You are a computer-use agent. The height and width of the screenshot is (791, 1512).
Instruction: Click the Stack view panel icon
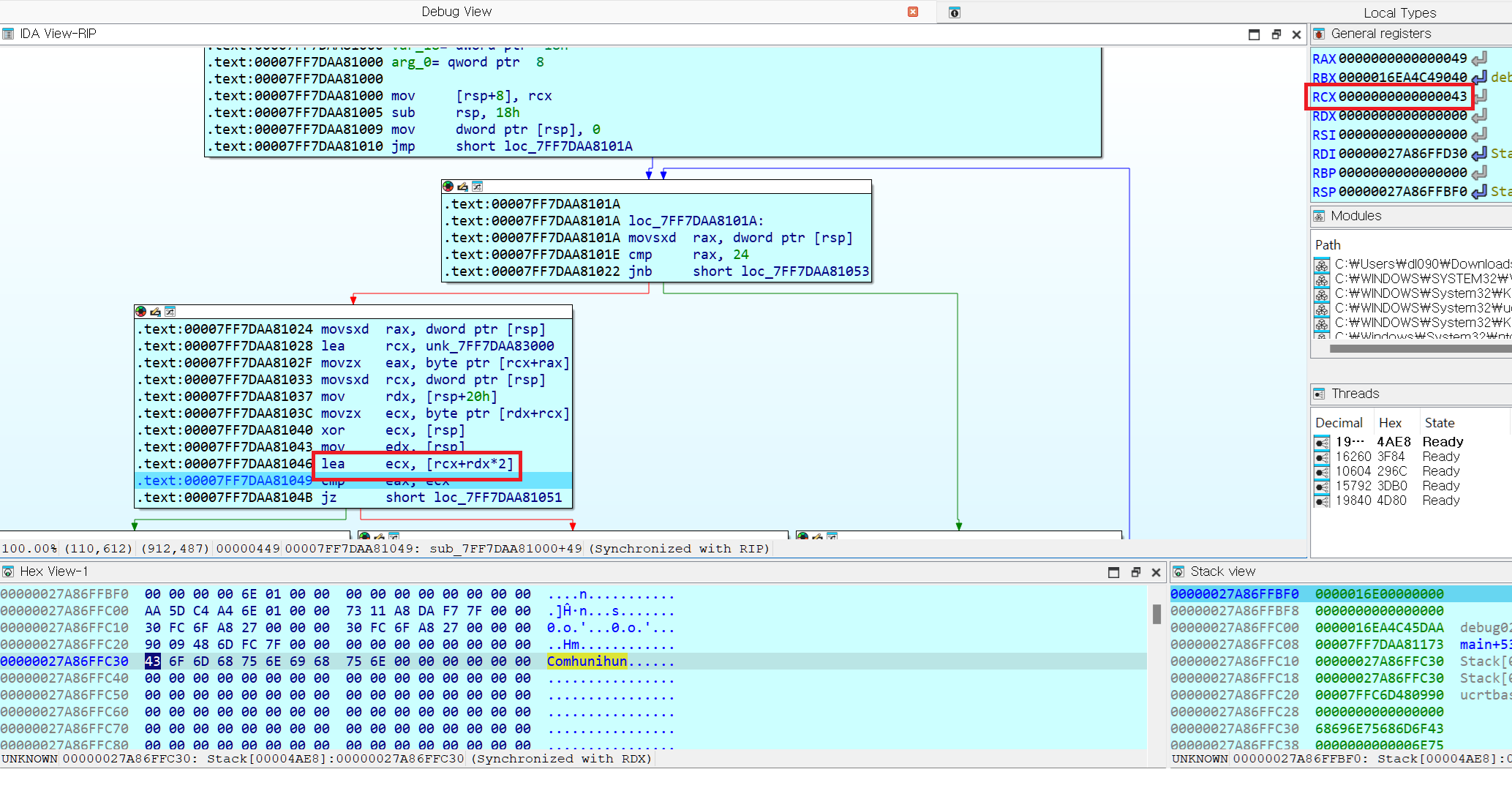point(1178,571)
